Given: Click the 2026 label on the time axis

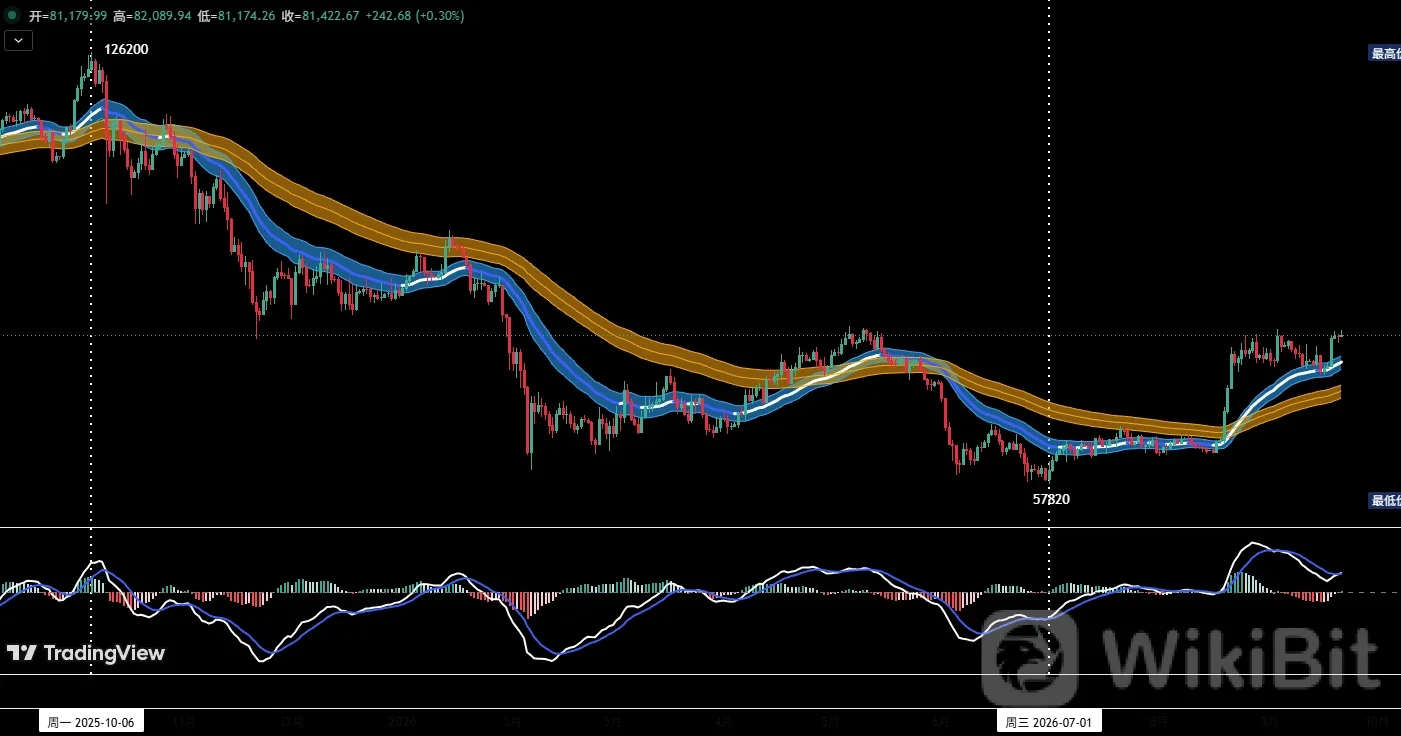Looking at the screenshot, I should (x=402, y=721).
